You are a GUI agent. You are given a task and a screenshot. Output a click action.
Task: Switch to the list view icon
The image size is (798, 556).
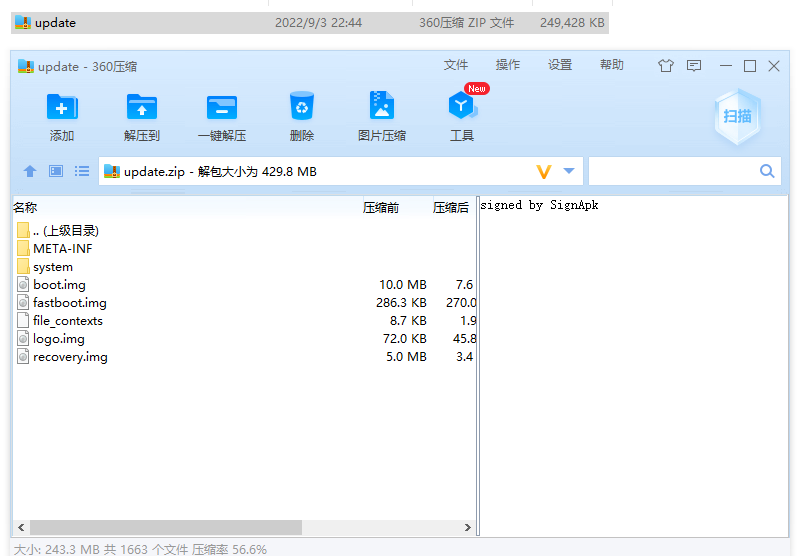82,172
